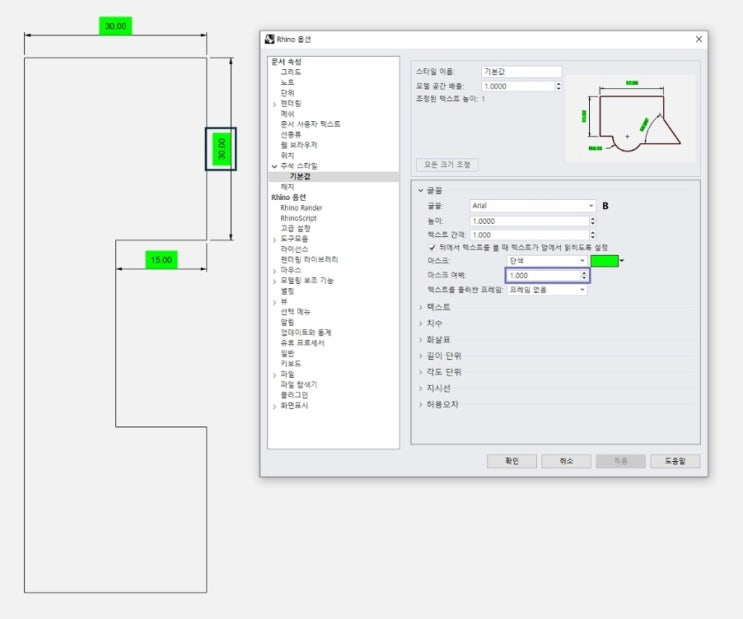This screenshot has height=619, width=743.
Task: Adjust the 높이 stepper arrows
Action: (592, 221)
